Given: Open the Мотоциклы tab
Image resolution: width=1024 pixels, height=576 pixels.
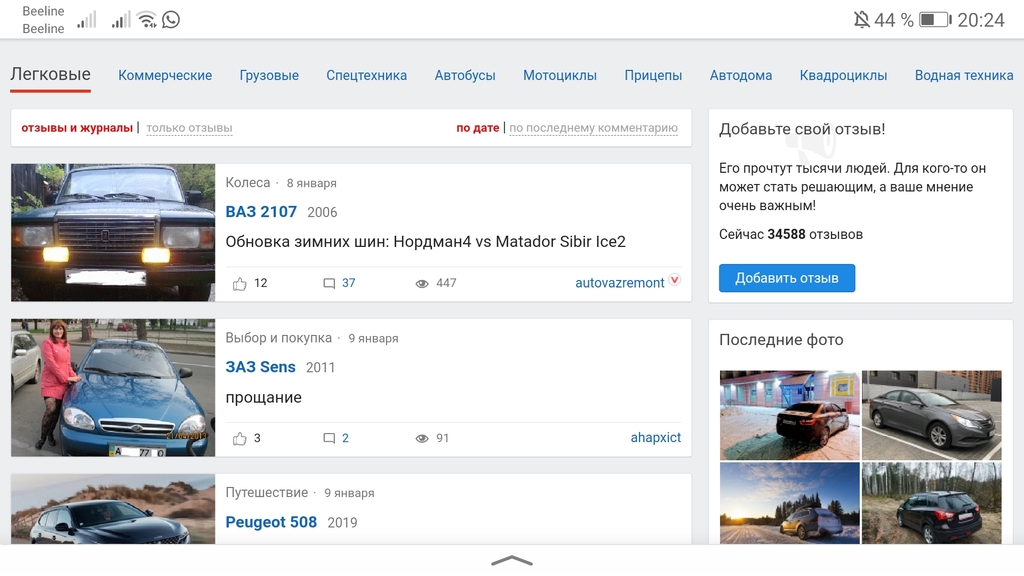Looking at the screenshot, I should (560, 76).
